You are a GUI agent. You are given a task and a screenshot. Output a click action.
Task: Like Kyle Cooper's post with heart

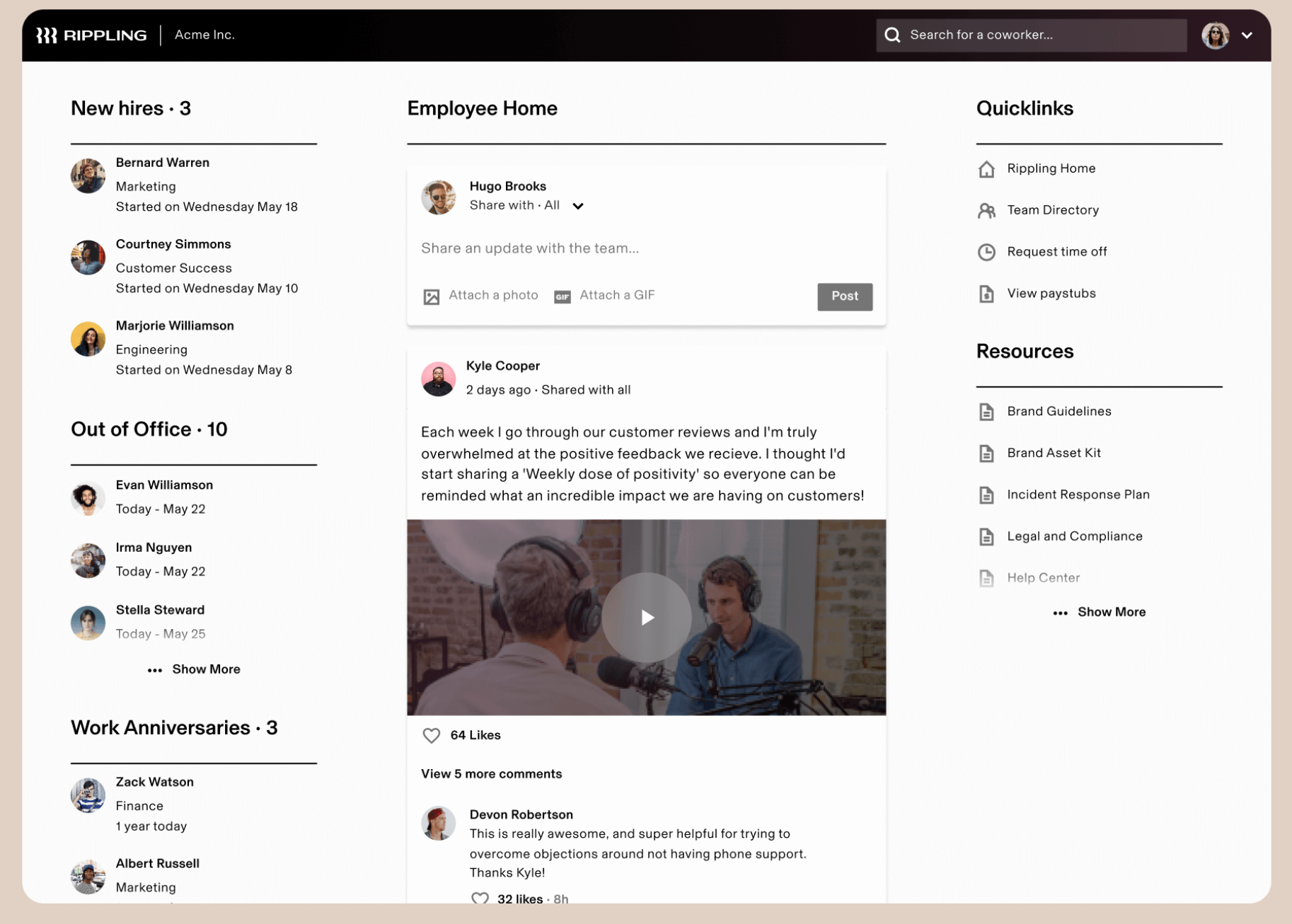pos(431,736)
